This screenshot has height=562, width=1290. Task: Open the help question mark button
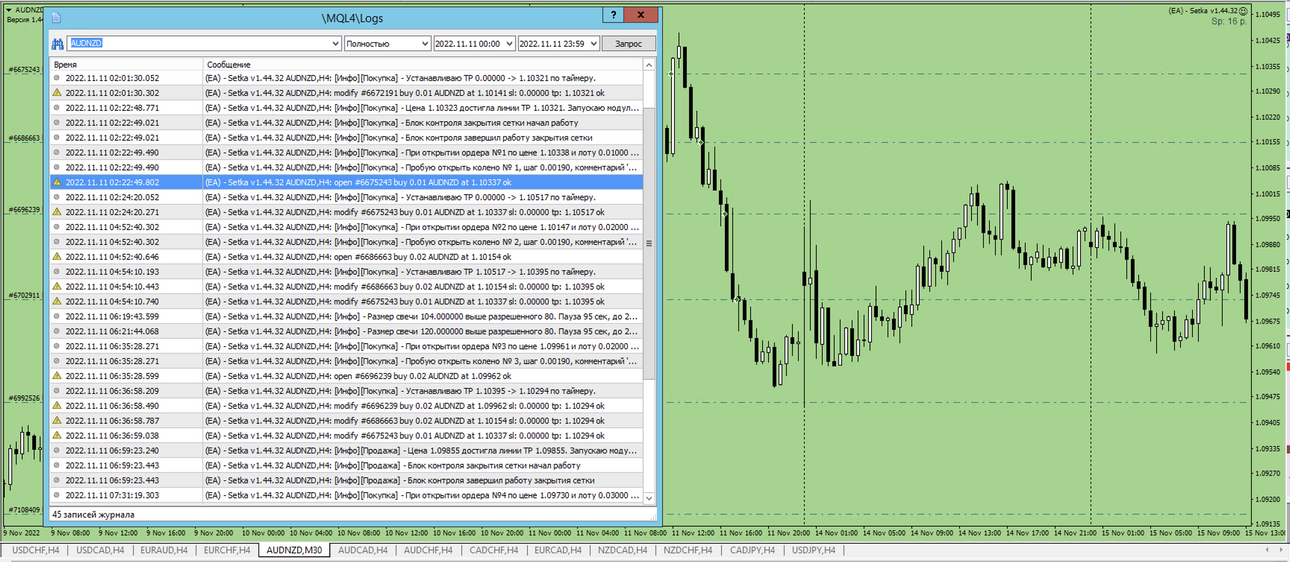click(x=614, y=15)
